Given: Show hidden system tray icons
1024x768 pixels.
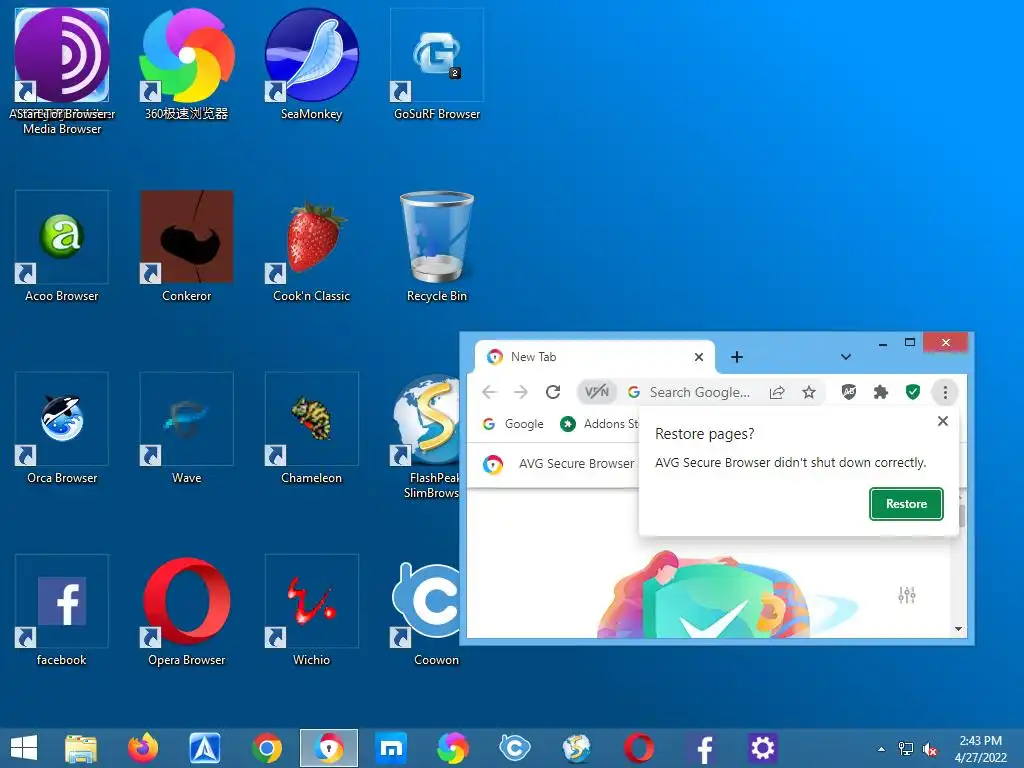Looking at the screenshot, I should pos(882,749).
